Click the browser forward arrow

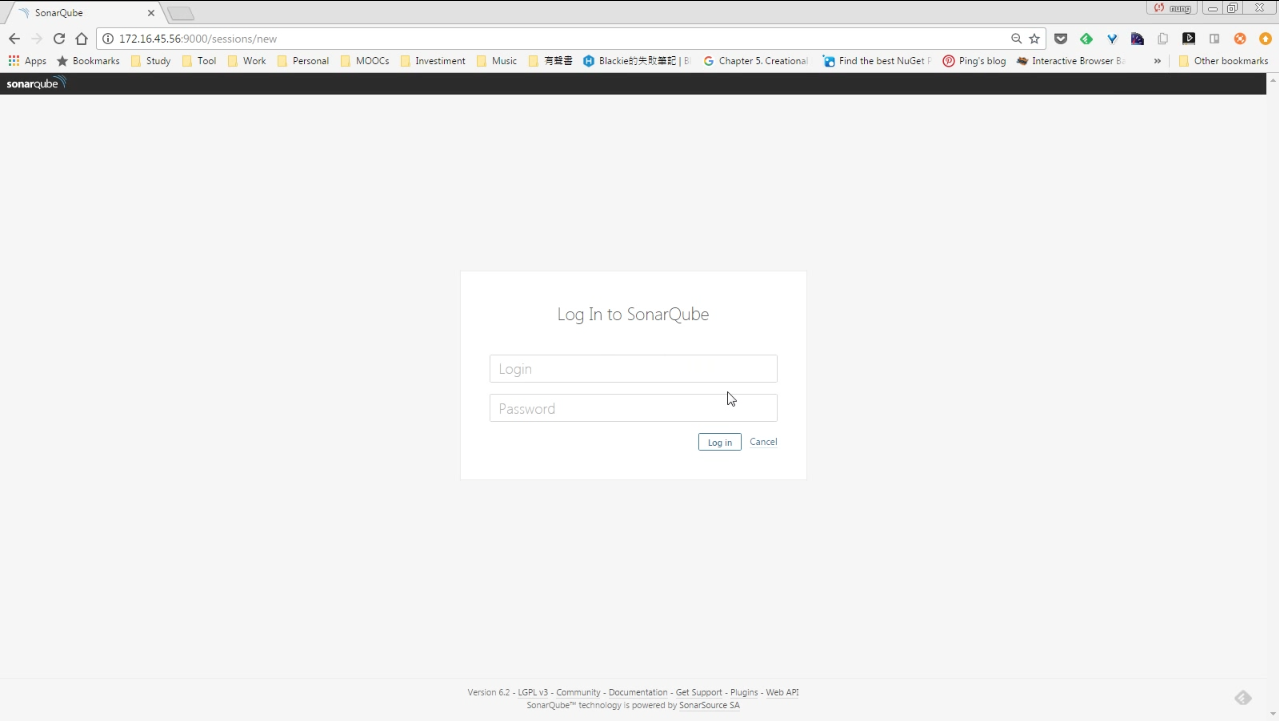pyautogui.click(x=36, y=39)
